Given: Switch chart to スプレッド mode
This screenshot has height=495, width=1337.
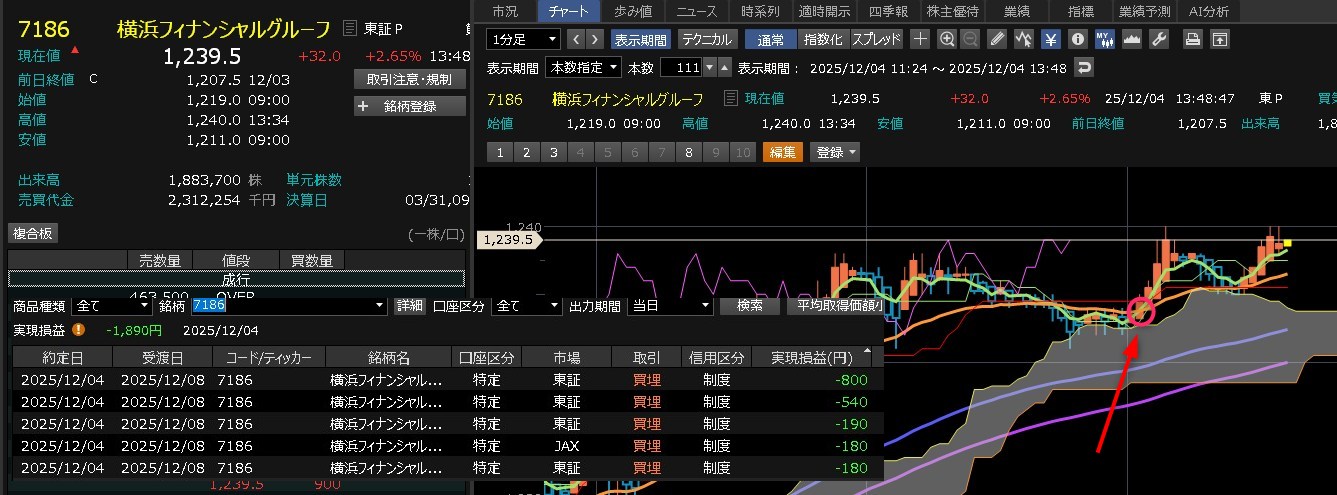Looking at the screenshot, I should pos(877,39).
